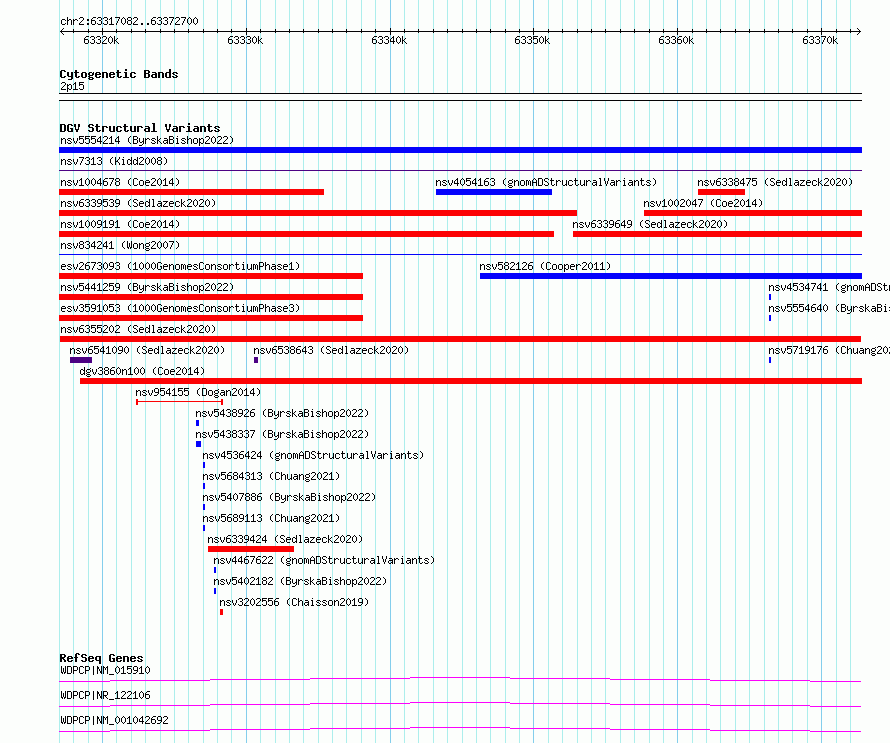Screen dimensions: 890x743
Task: Click the nsv834241 (Wong2007) label
Action: [120, 245]
